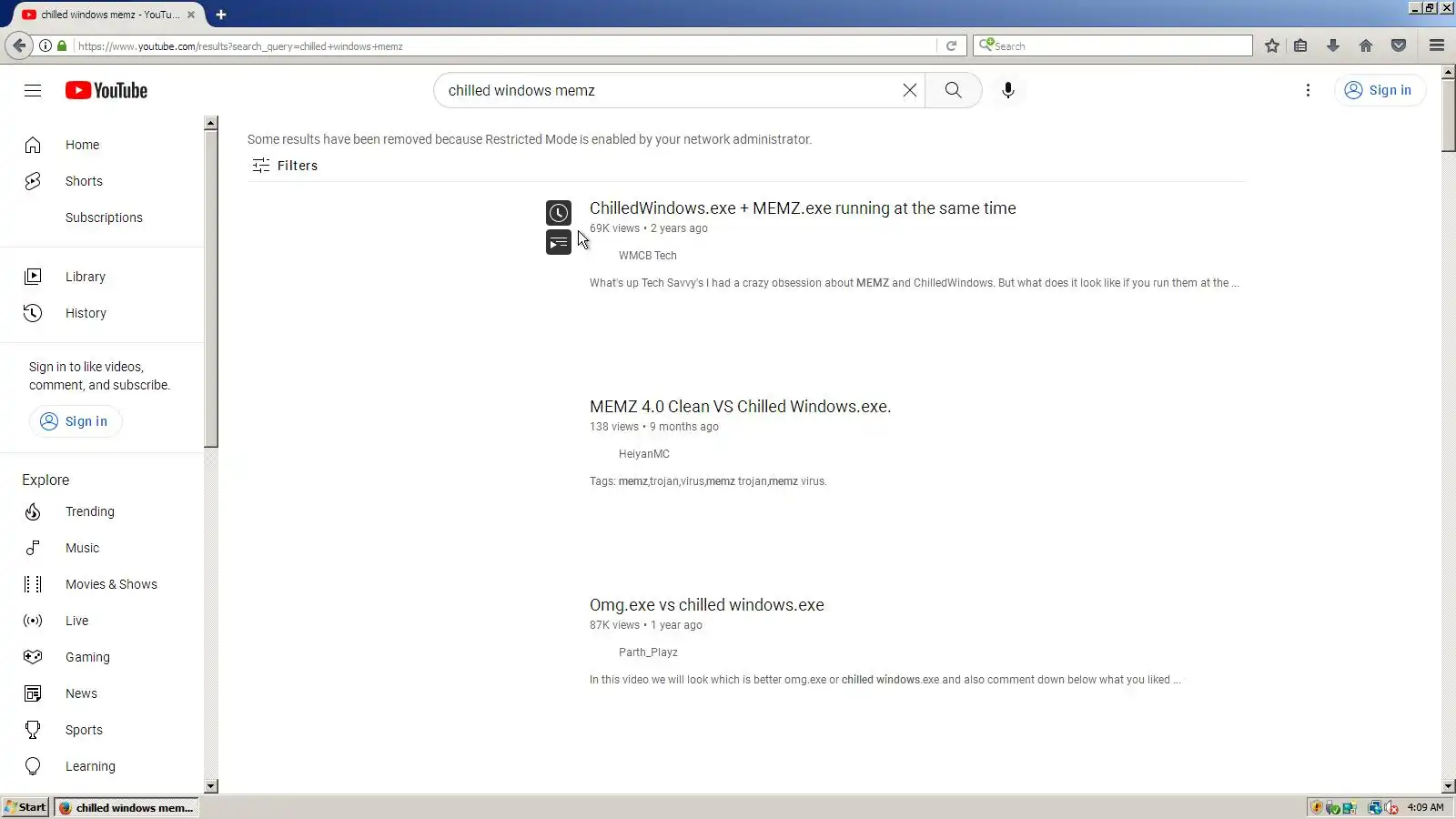The width and height of the screenshot is (1456, 819).
Task: Clear the search query with the X
Action: point(909,90)
